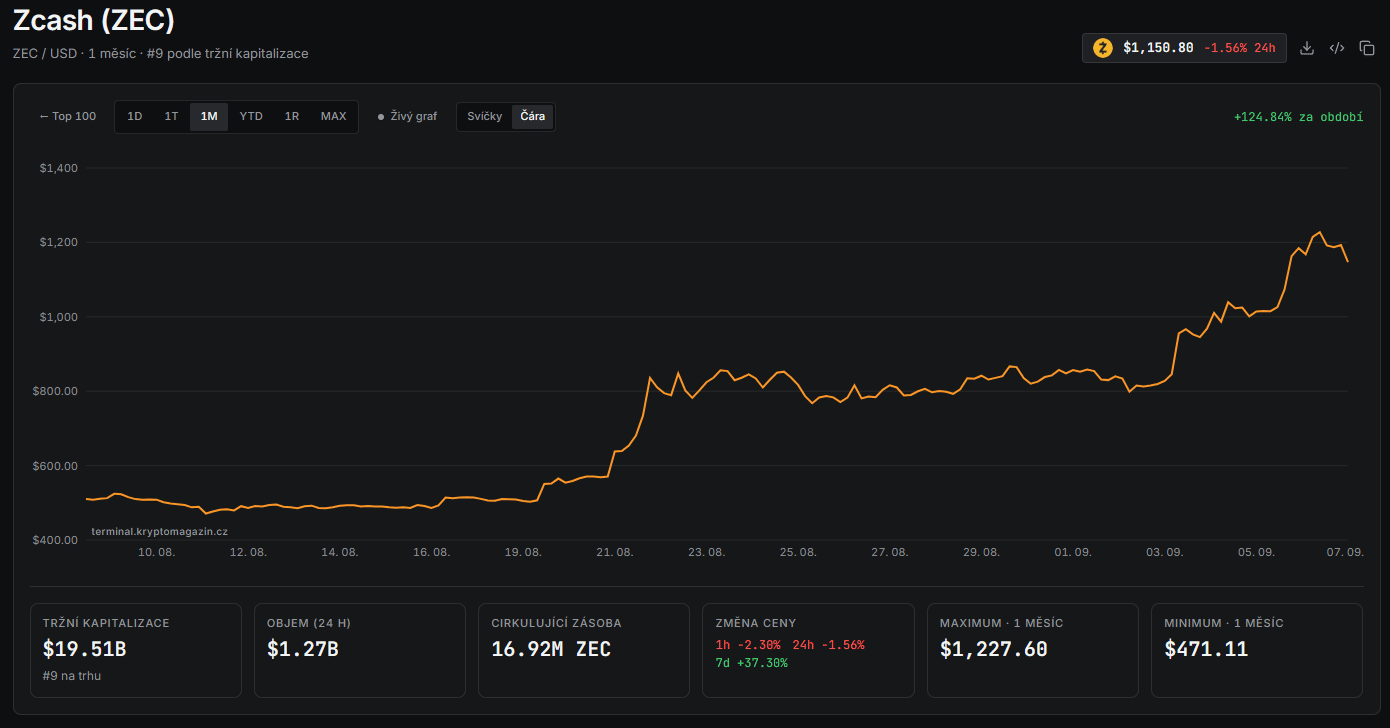Click the 21. 08. date label
The image size is (1390, 728).
(x=615, y=552)
